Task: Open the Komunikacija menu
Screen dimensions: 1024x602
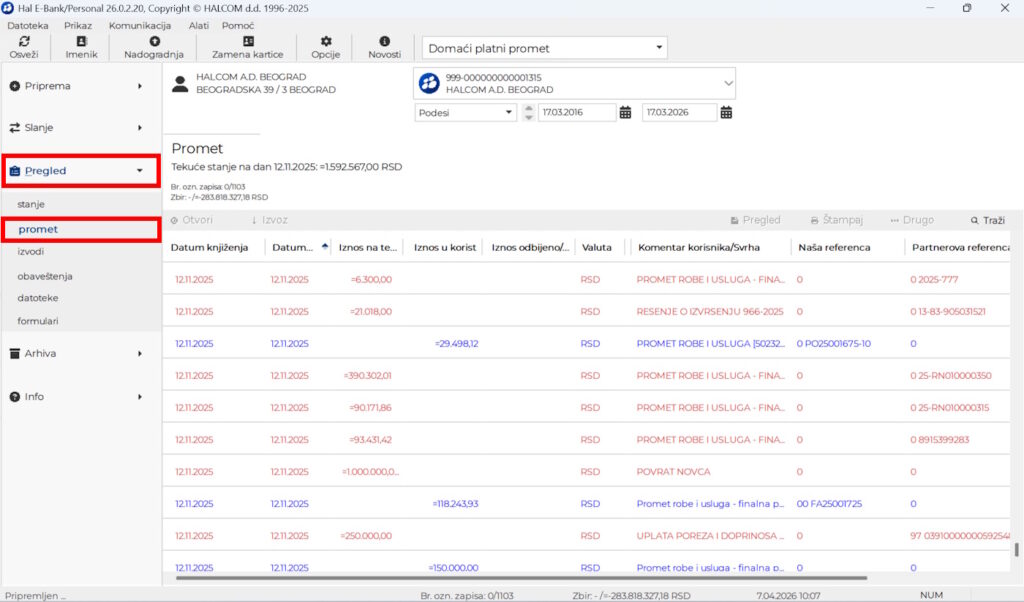Action: coord(140,25)
